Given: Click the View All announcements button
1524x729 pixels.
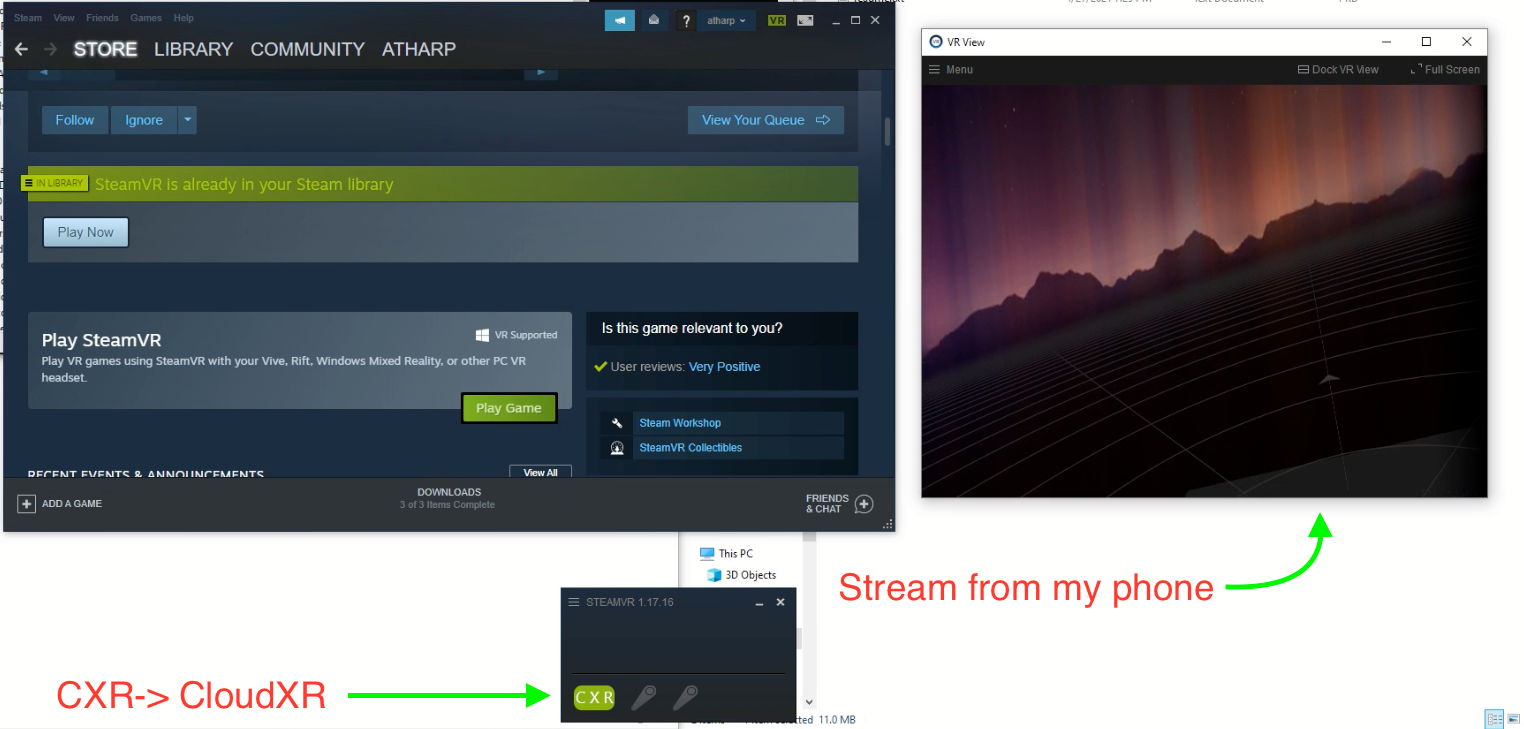Looking at the screenshot, I should pos(540,472).
